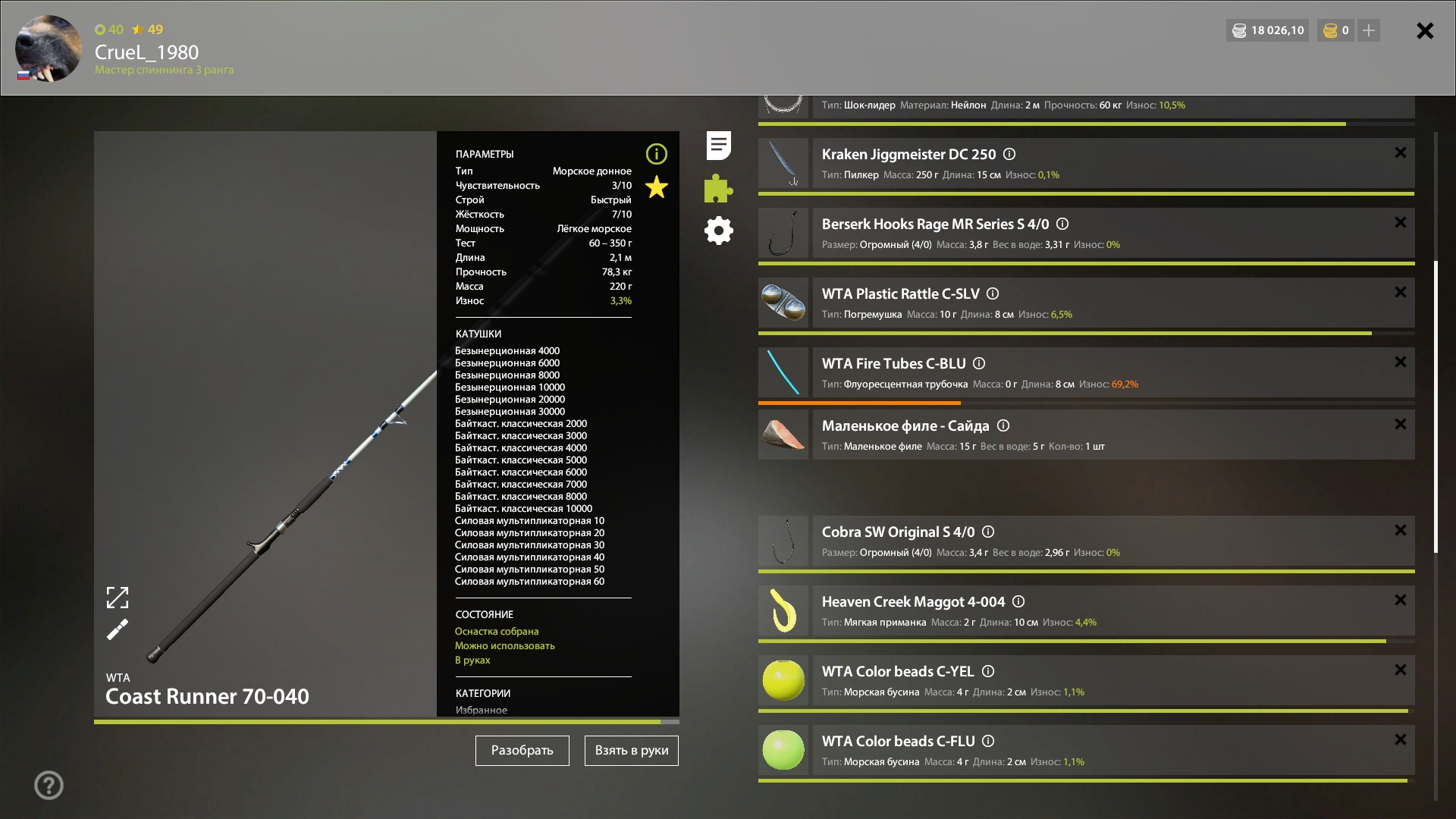Image resolution: width=1456 pixels, height=819 pixels.
Task: Show info for WTA Plastic Rattle C-SLV
Action: coord(993,293)
